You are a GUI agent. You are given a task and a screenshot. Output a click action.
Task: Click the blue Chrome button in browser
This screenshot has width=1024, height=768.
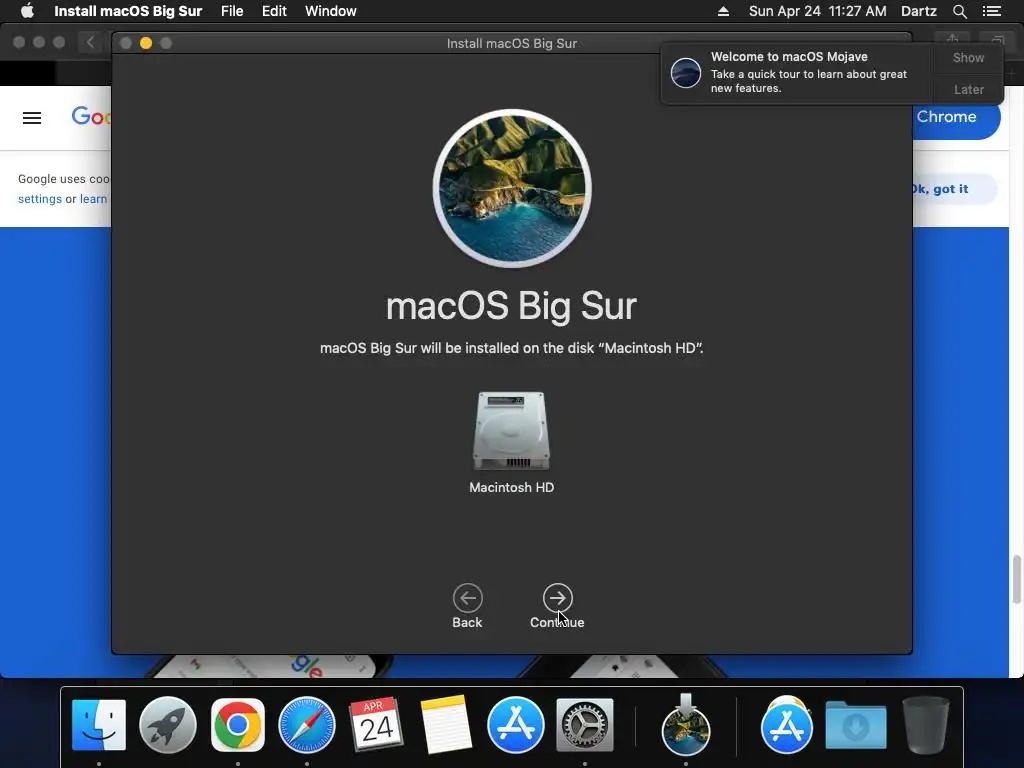click(956, 117)
